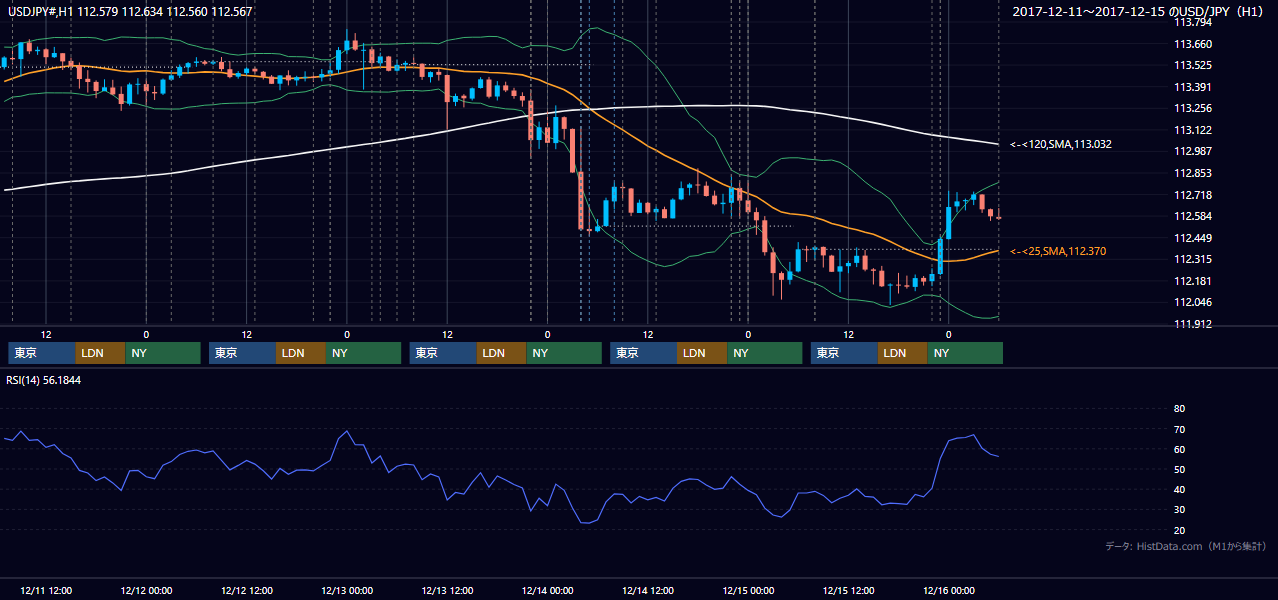Click price axis value 112.046

point(1192,302)
